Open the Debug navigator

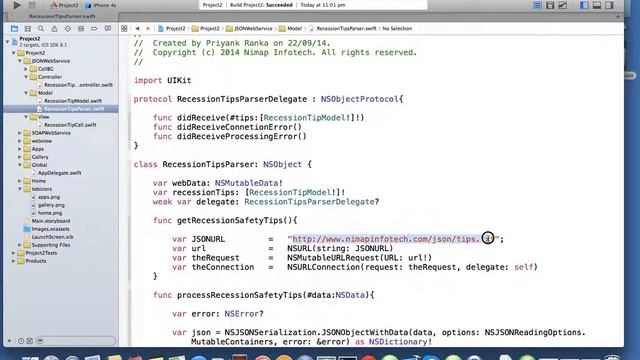pos(81,29)
